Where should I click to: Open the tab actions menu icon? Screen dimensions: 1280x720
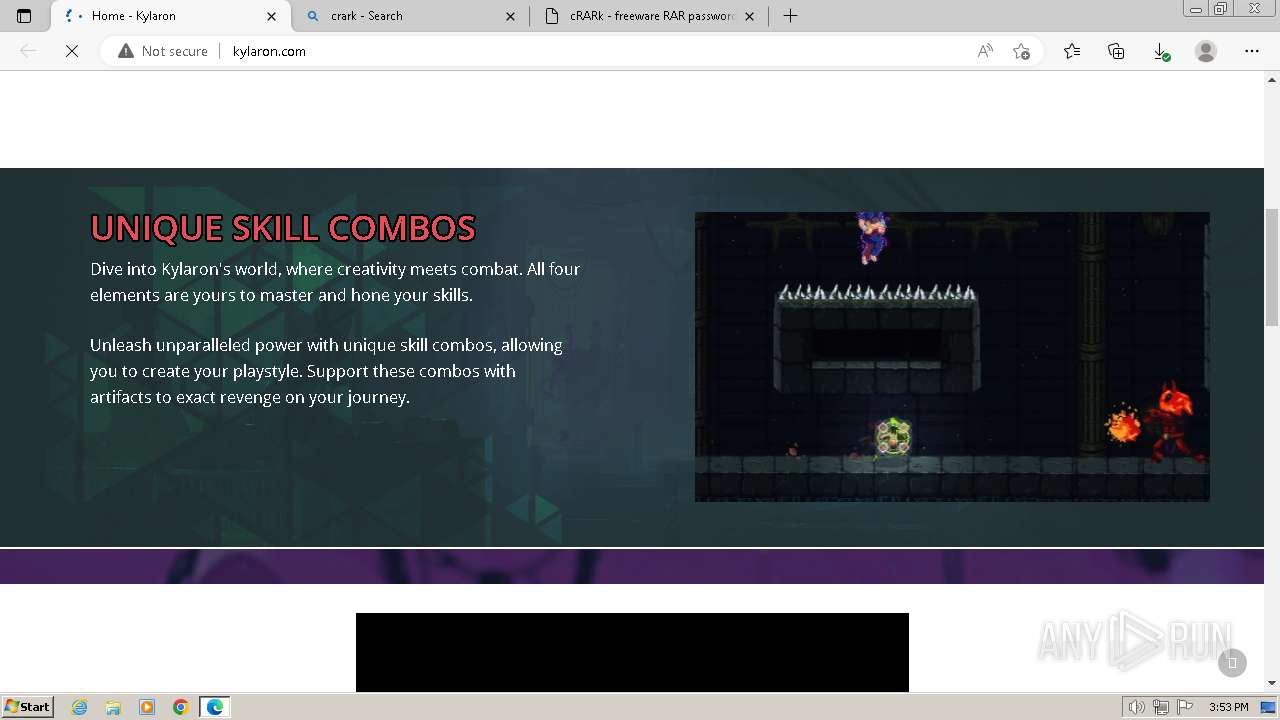point(24,16)
